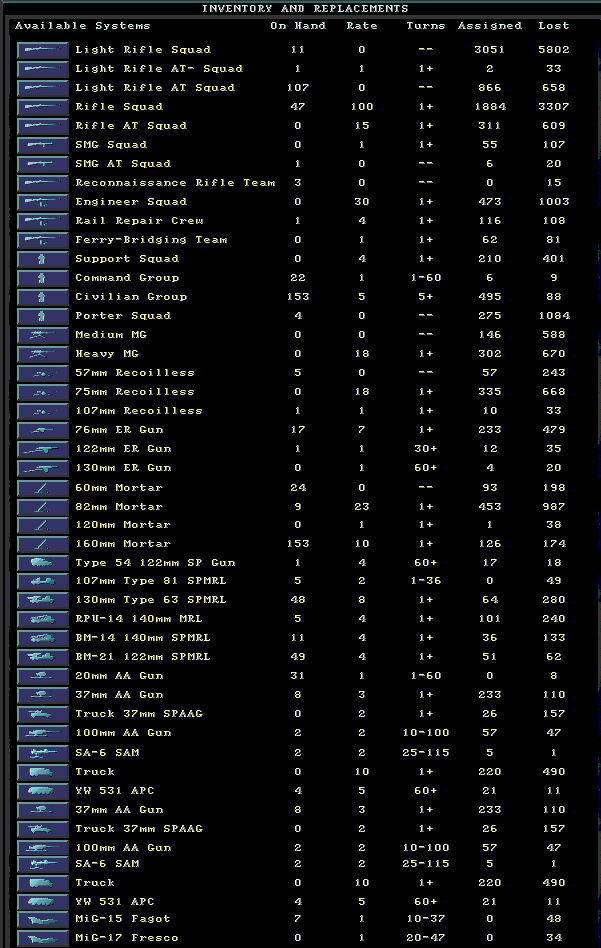This screenshot has width=601, height=948.
Task: Select the Ferry-Bridging Team icon
Action: (42, 240)
